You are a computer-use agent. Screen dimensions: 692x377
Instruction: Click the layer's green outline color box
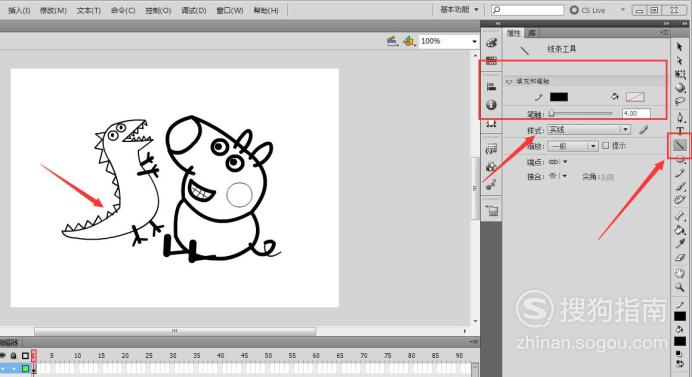click(x=25, y=368)
